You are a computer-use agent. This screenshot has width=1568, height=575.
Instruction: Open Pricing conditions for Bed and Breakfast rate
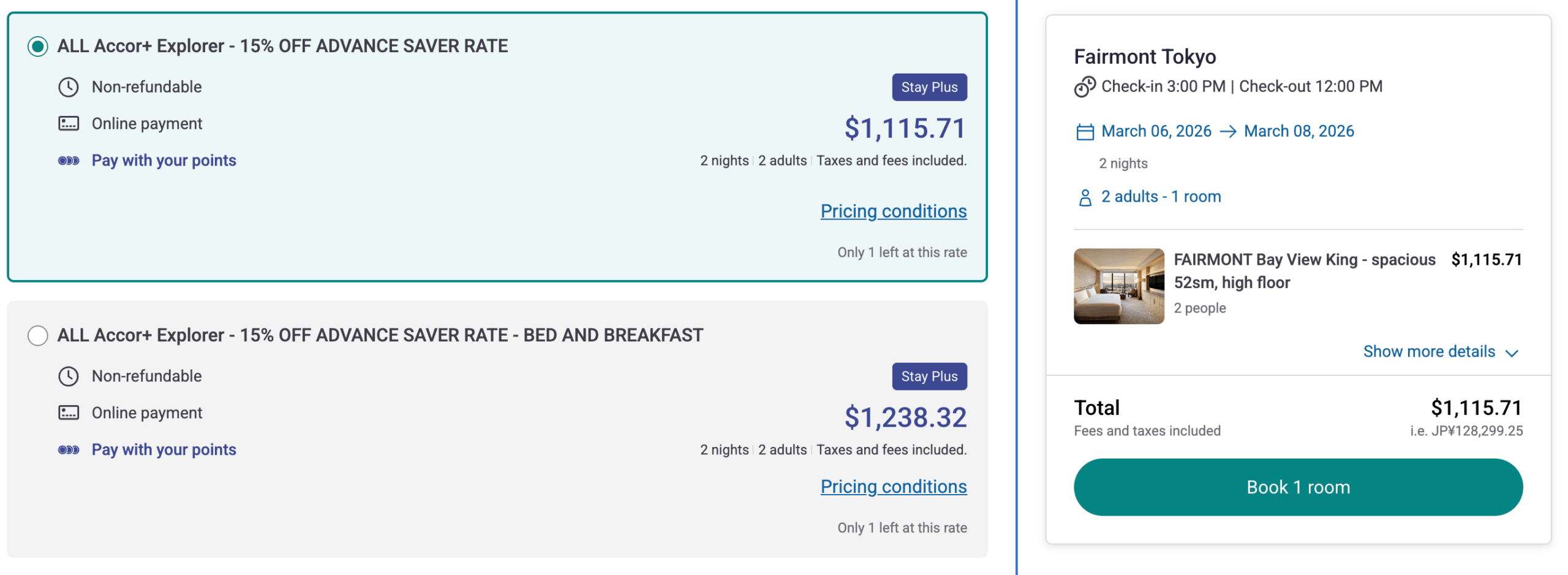tap(893, 486)
